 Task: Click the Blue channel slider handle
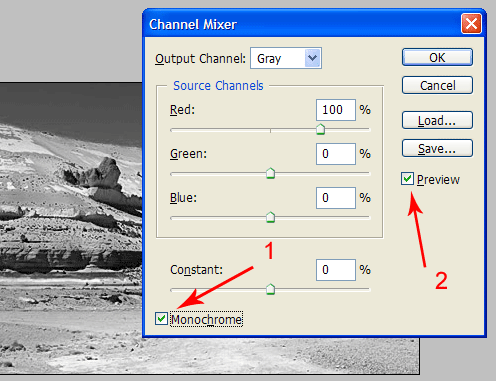[x=270, y=217]
